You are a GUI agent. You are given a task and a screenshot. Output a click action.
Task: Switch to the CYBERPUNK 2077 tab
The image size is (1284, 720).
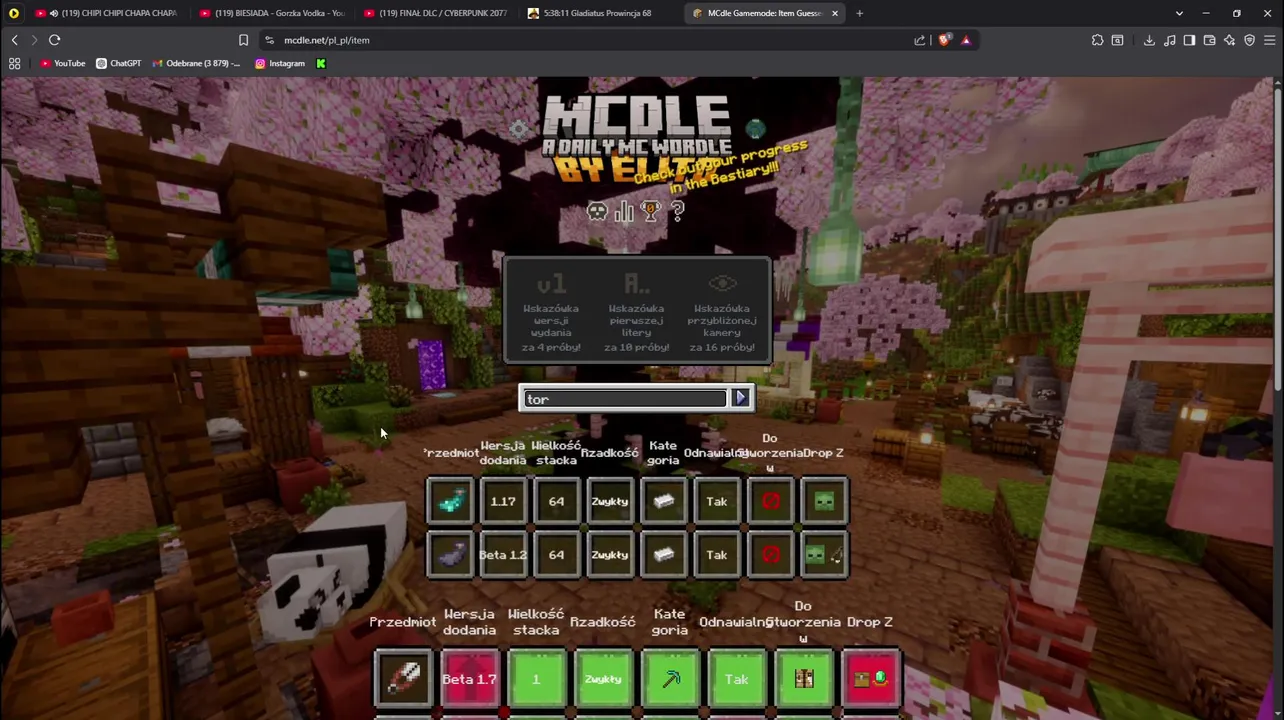tap(436, 13)
